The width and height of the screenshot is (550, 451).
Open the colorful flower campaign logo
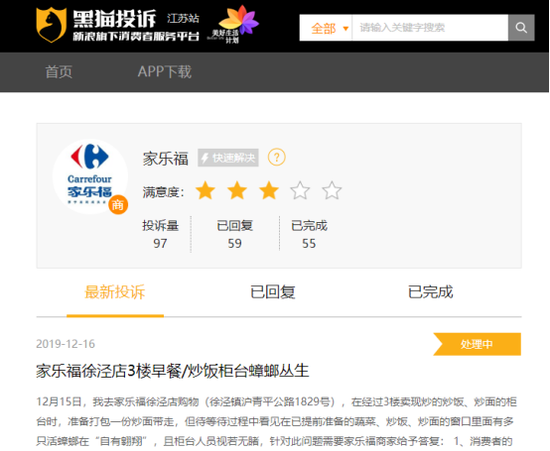tap(235, 24)
